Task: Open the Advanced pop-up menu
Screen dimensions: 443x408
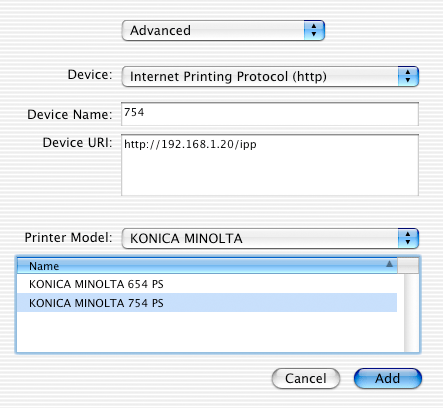Action: (223, 31)
